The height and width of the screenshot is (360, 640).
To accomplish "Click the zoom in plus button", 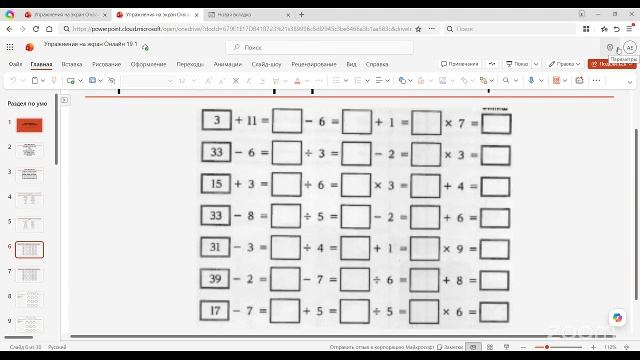I will [x=593, y=347].
